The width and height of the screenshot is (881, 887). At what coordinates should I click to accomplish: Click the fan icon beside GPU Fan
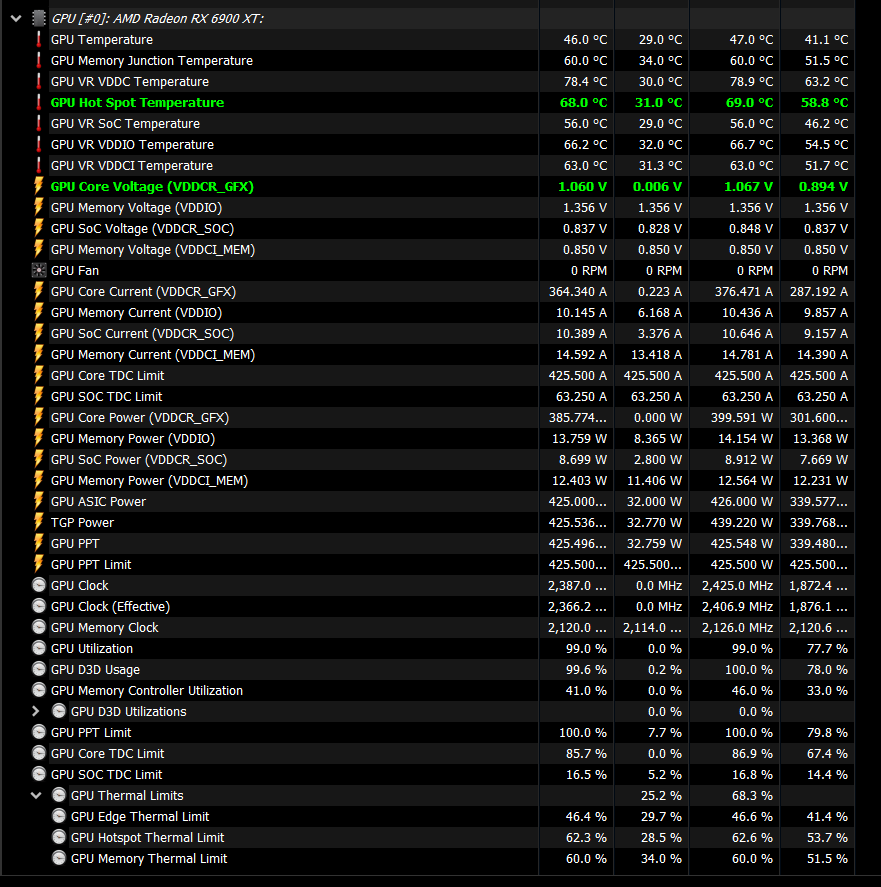pyautogui.click(x=38, y=270)
